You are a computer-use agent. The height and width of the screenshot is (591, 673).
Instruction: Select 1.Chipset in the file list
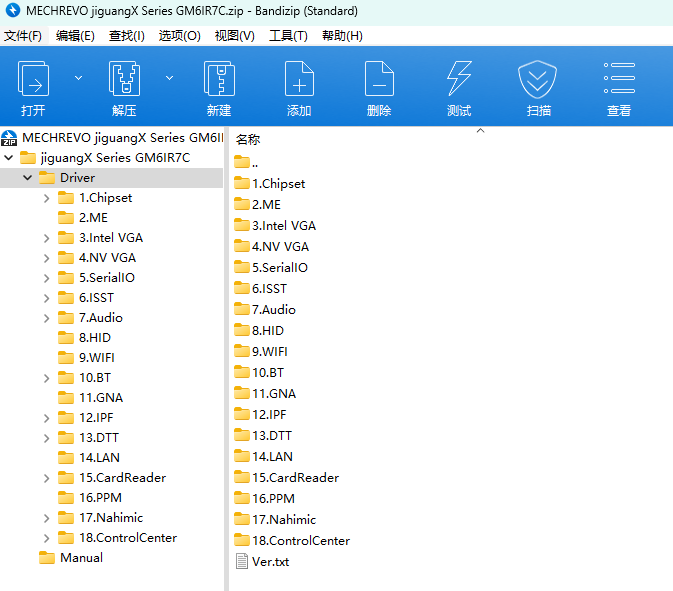[x=270, y=184]
